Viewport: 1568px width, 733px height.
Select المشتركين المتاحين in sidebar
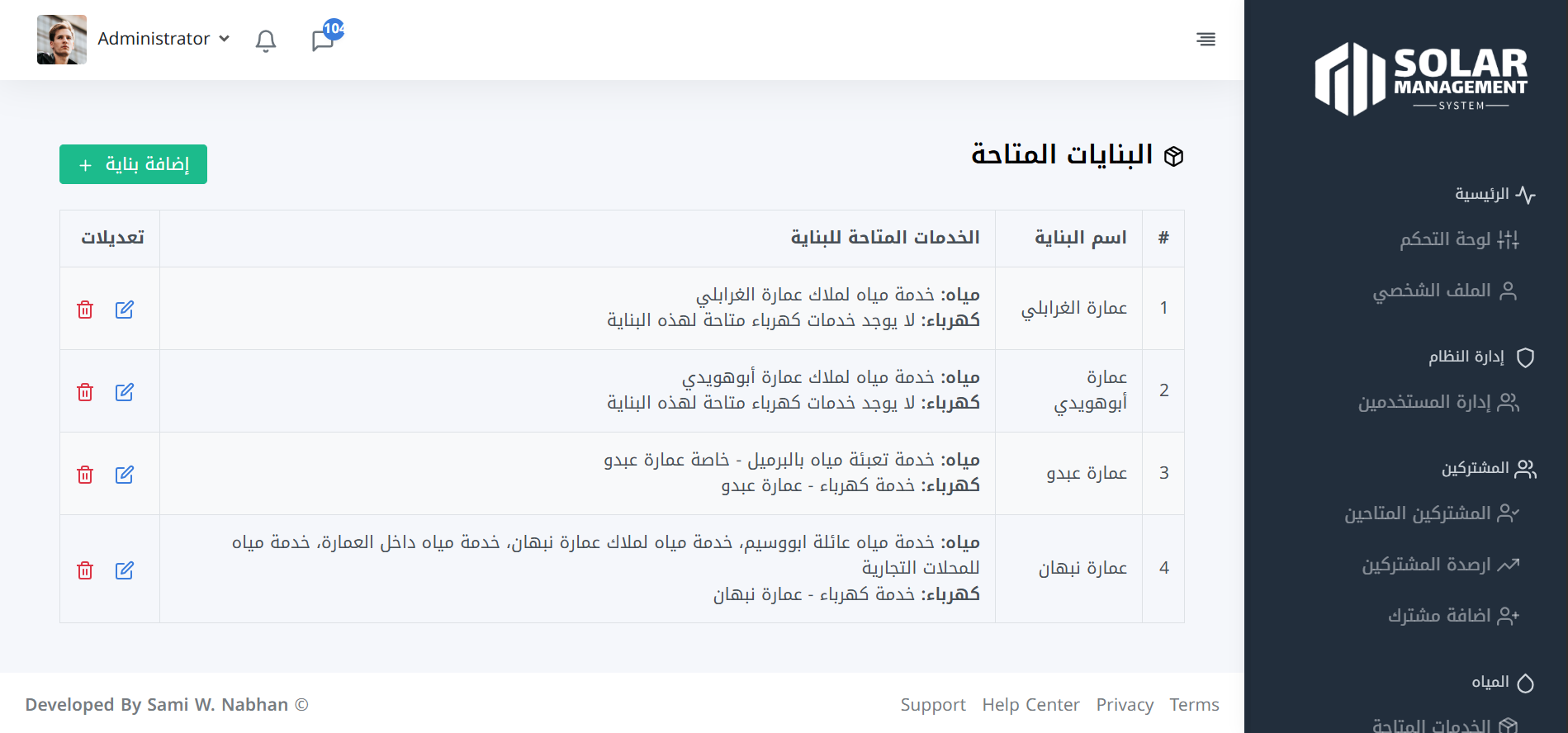1431,513
